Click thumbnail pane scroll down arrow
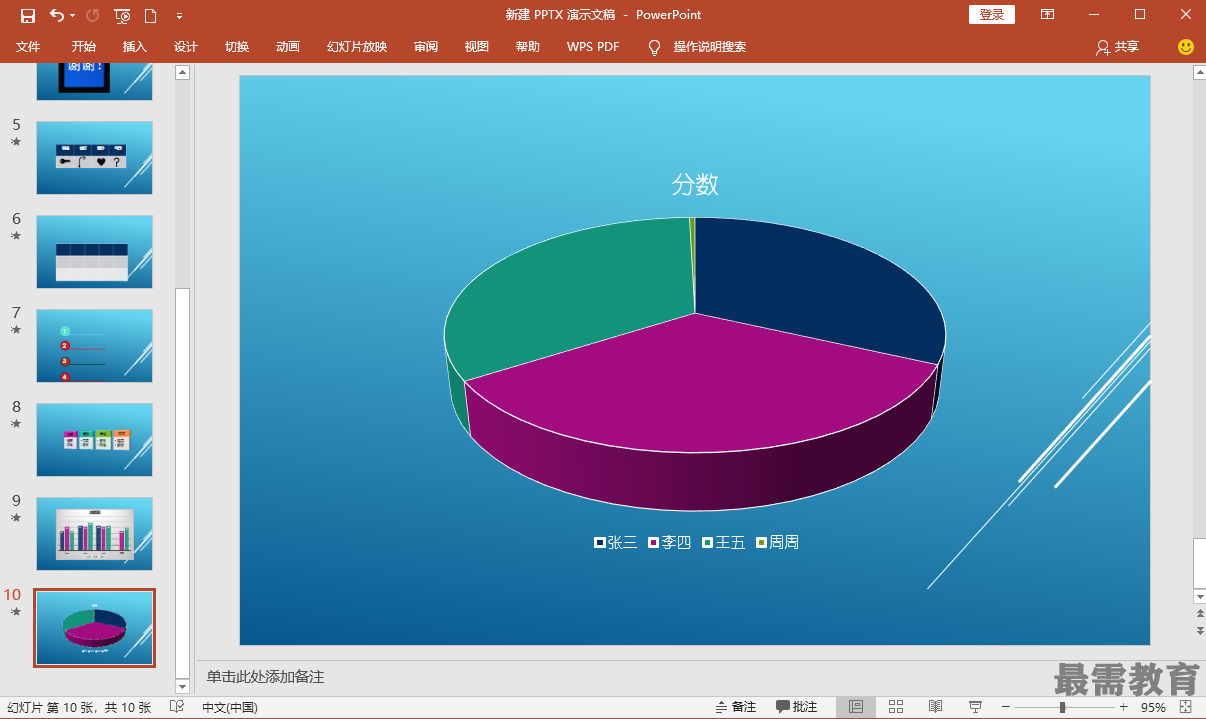This screenshot has height=719, width=1206. pyautogui.click(x=182, y=687)
